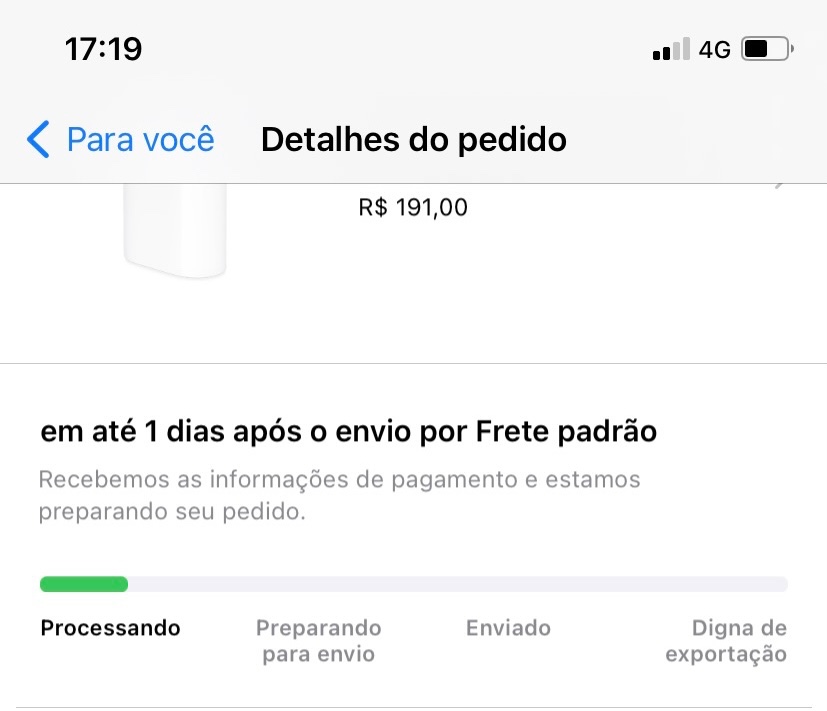Go back to Para você
The image size is (827, 711).
click(140, 140)
